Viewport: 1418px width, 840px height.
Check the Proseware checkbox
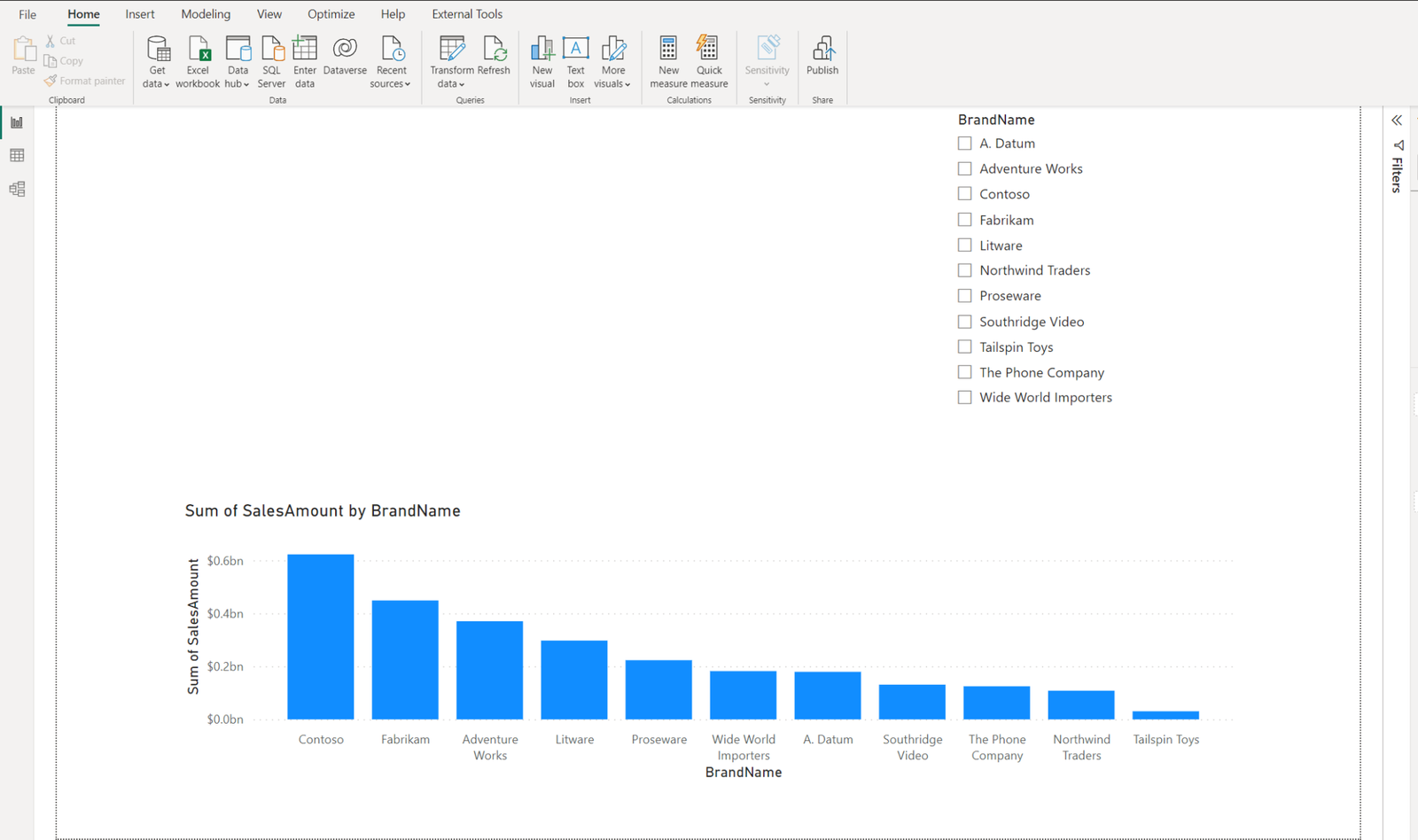(x=964, y=296)
